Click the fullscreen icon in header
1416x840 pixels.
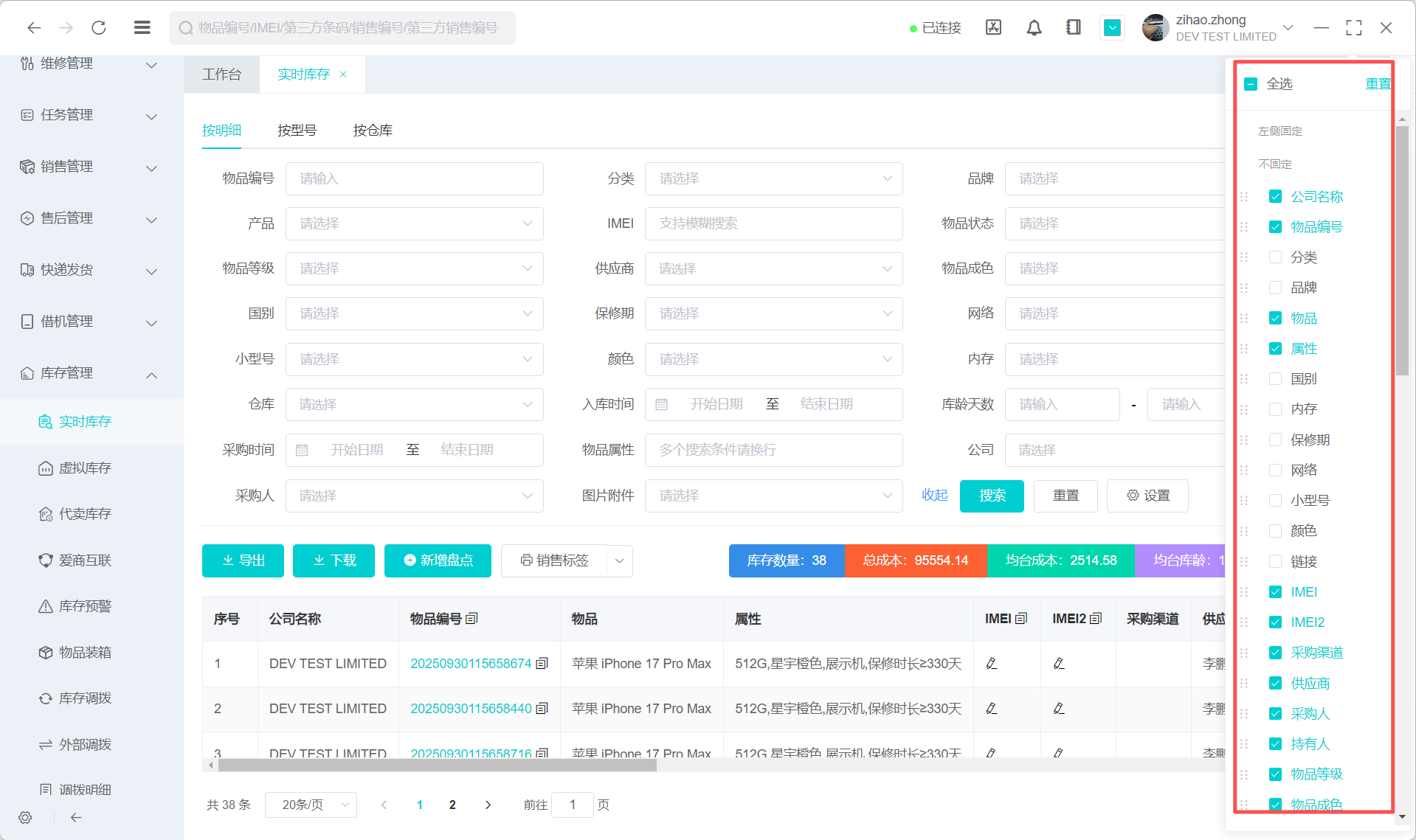pyautogui.click(x=1353, y=28)
